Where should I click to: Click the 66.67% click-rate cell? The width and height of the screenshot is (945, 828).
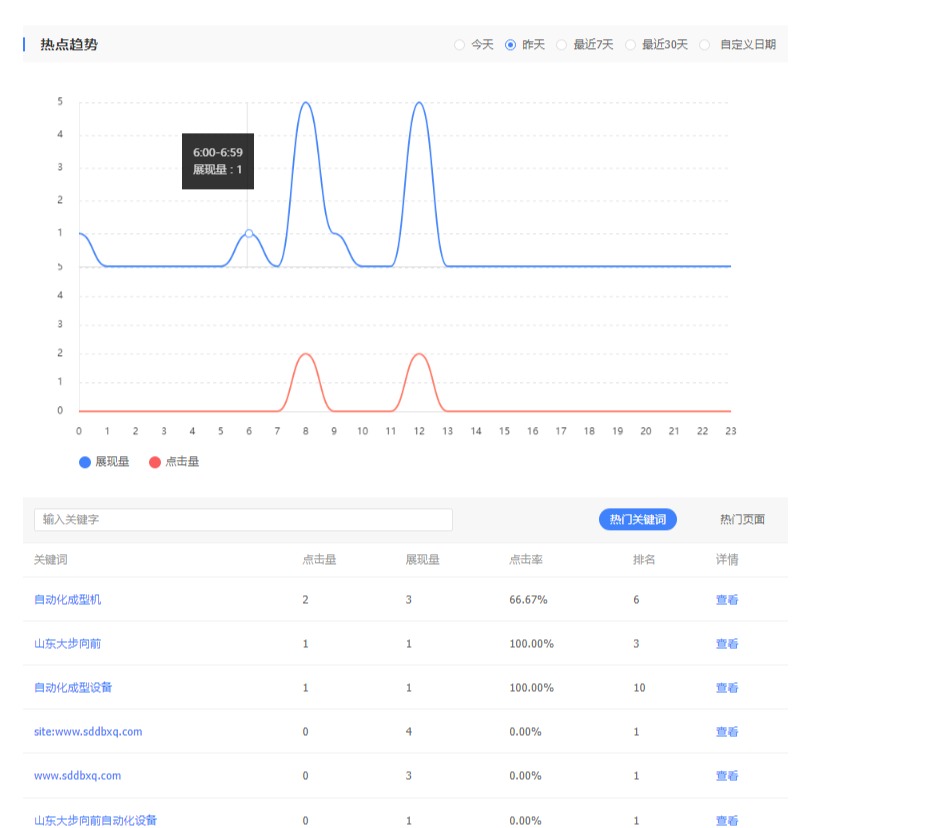(x=529, y=600)
